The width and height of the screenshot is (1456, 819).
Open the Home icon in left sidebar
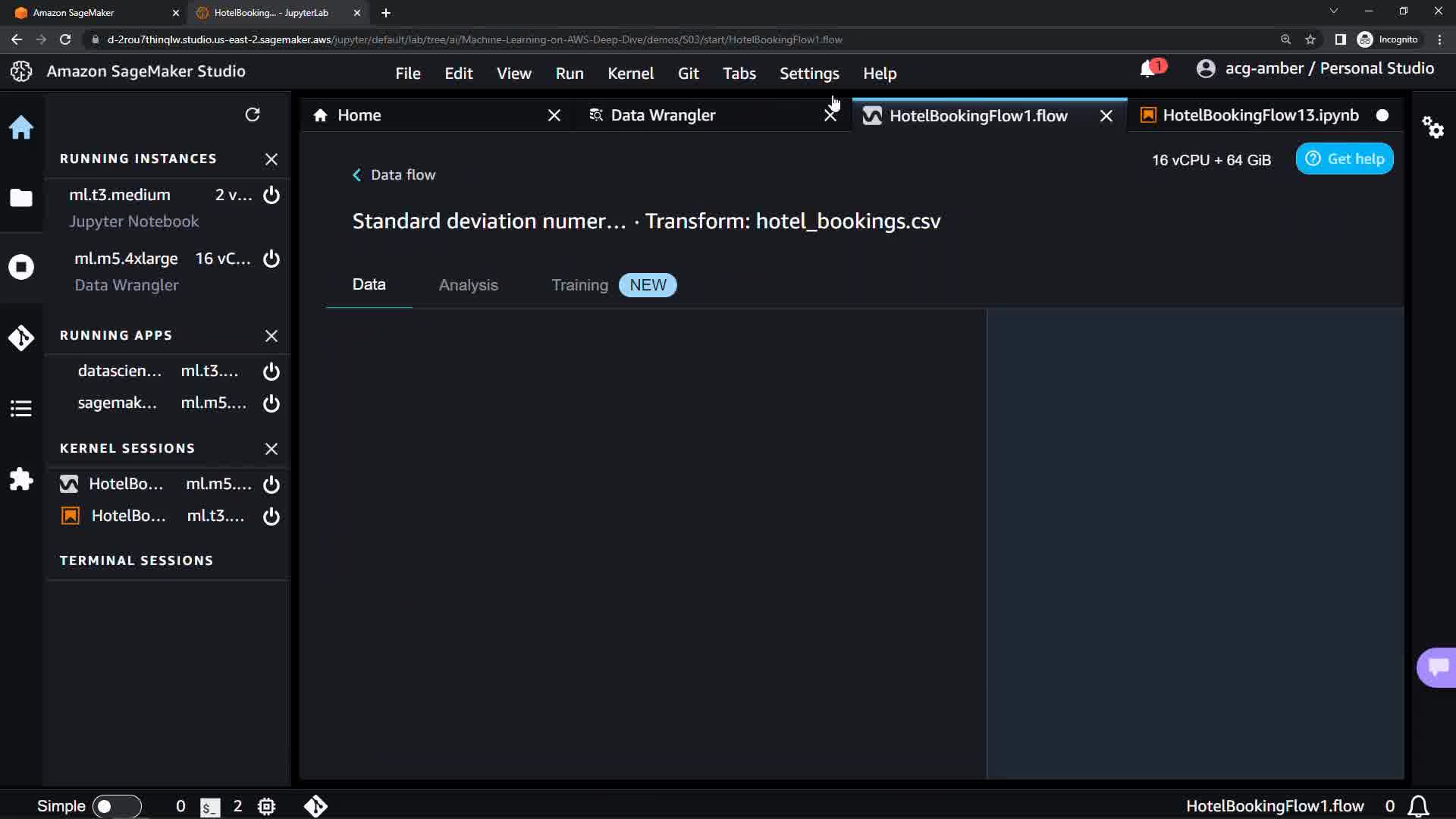tap(21, 127)
